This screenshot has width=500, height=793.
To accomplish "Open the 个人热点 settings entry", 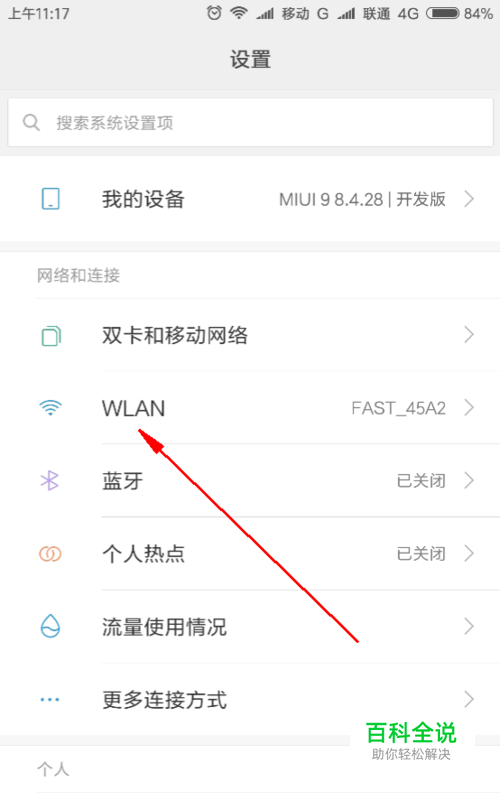I will tap(250, 554).
